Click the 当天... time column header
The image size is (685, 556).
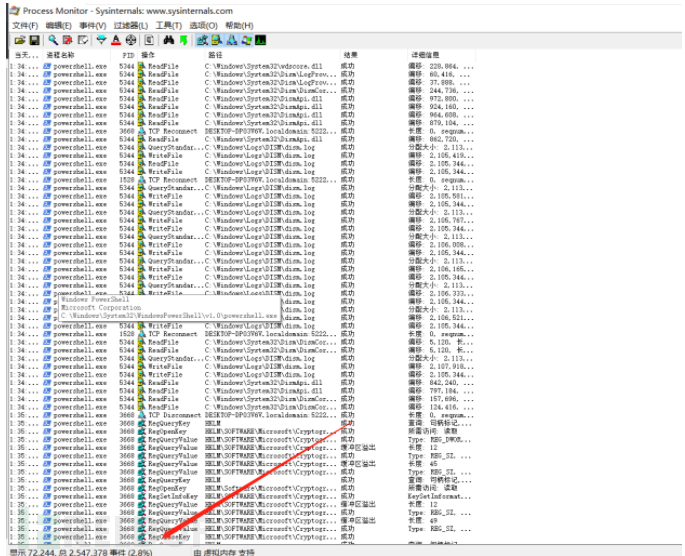26,55
